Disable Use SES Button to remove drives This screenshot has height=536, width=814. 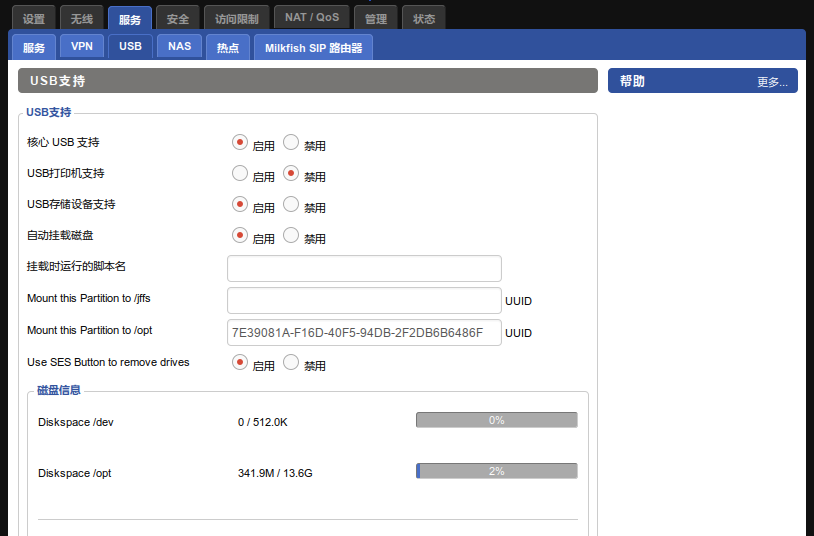tap(291, 363)
